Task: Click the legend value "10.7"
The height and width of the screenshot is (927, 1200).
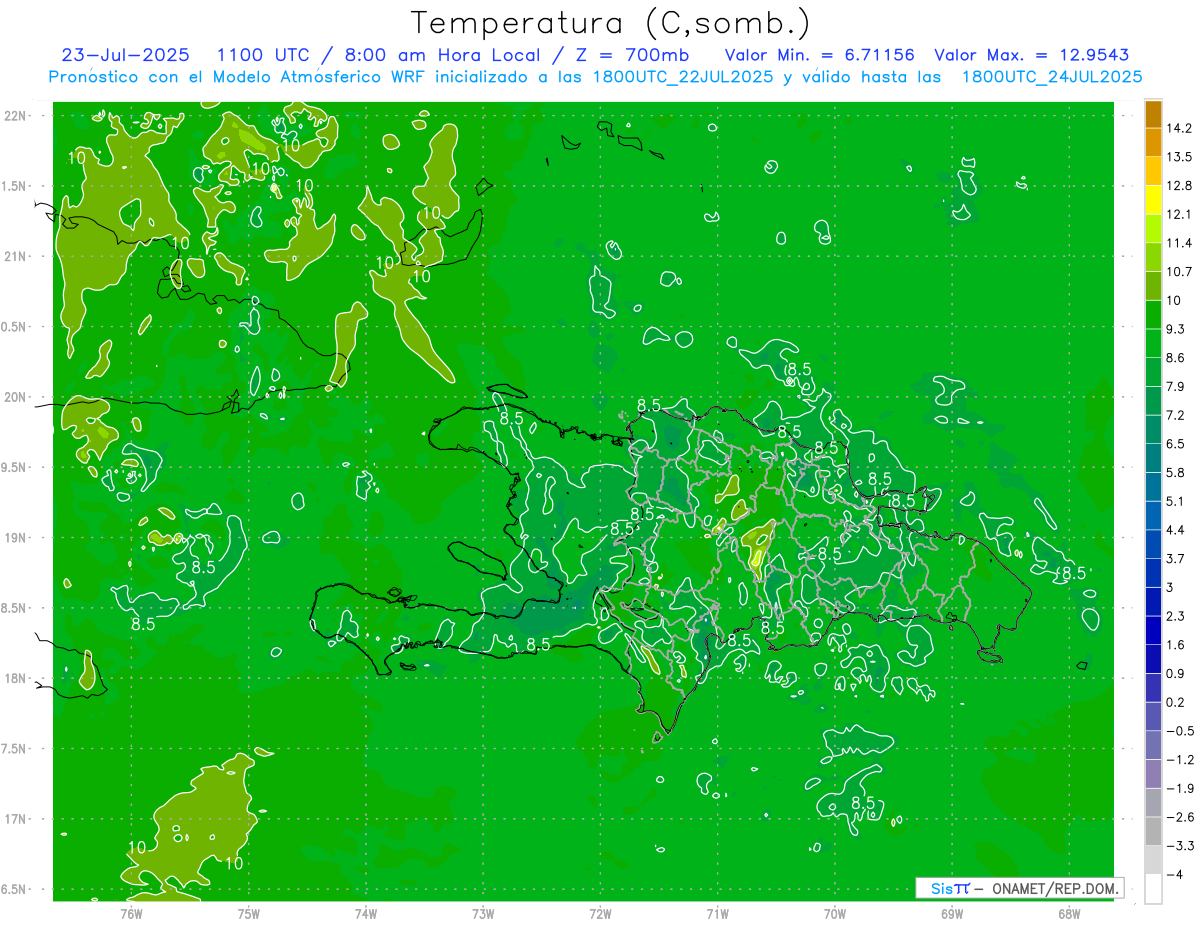Action: pyautogui.click(x=1179, y=272)
